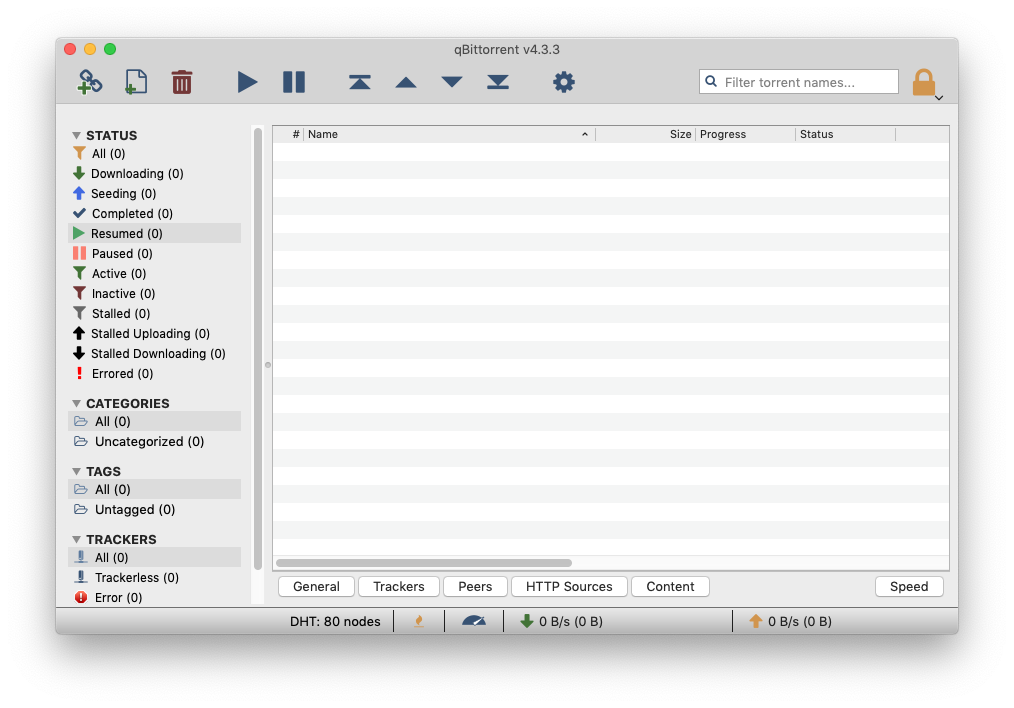Screen dimensions: 1014x708
Task: Select Untagged (0) tag
Action: 154,510
